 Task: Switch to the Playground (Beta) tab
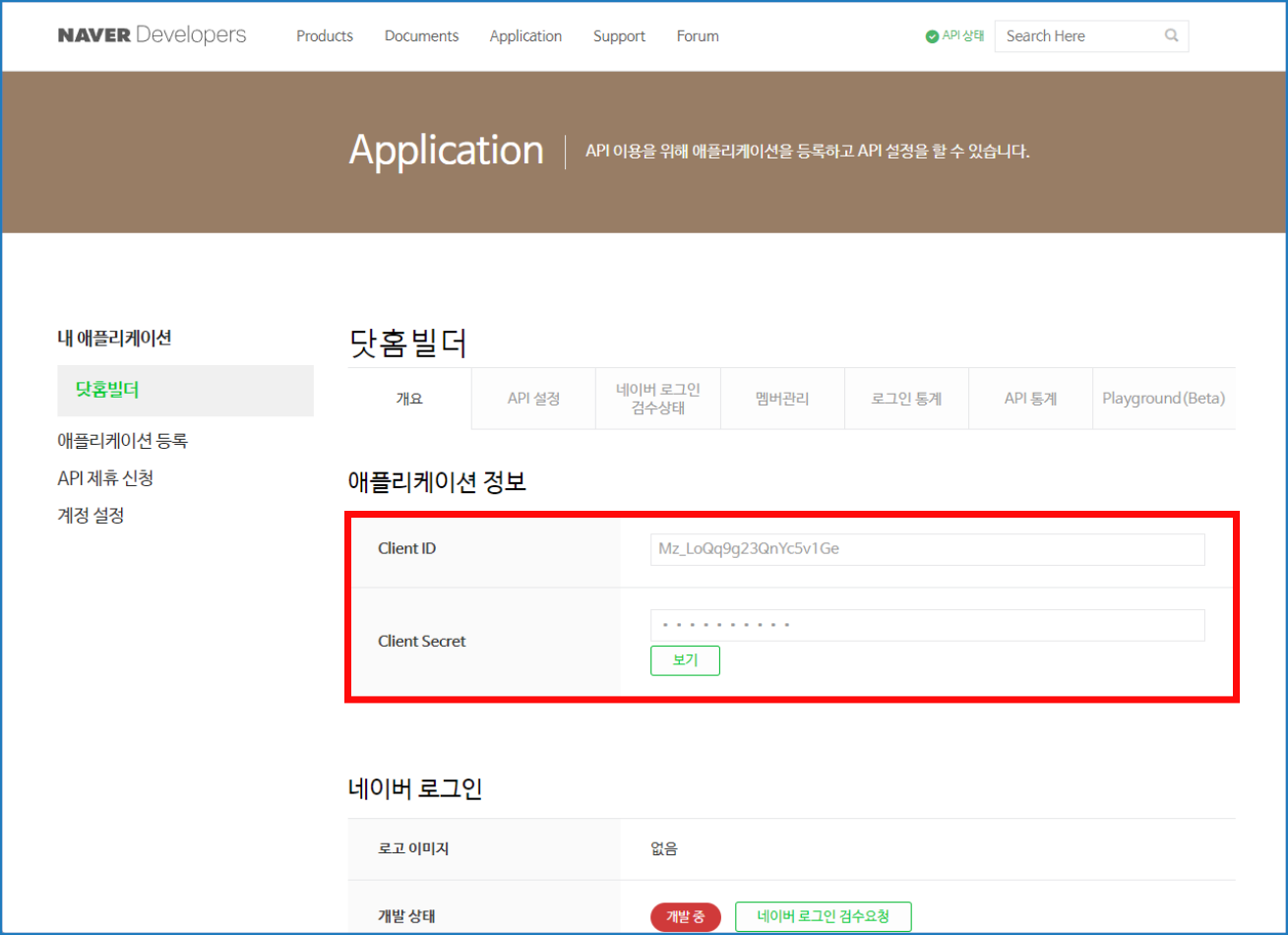coord(1163,399)
